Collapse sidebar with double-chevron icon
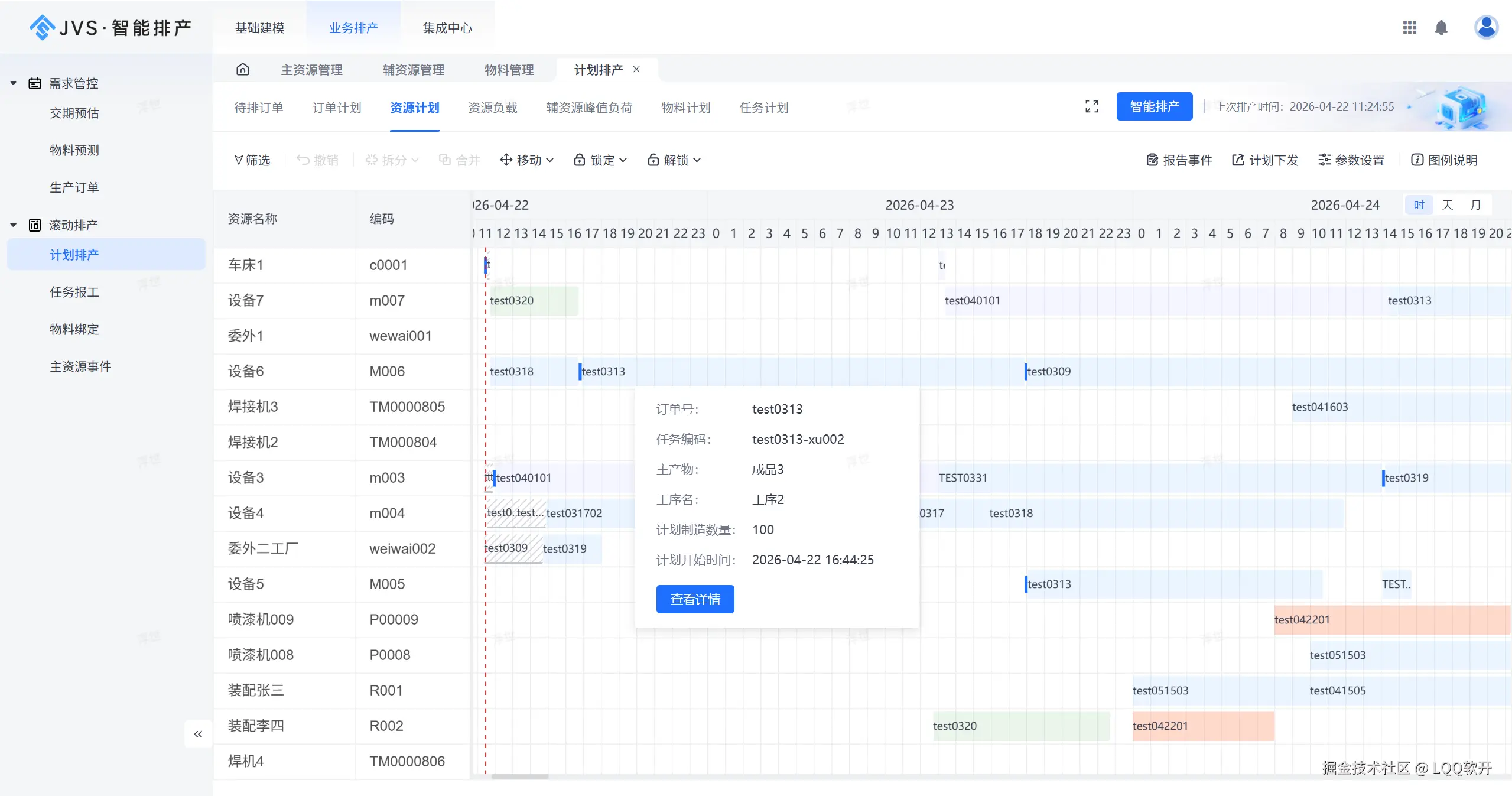The width and height of the screenshot is (1512, 796). [x=198, y=734]
